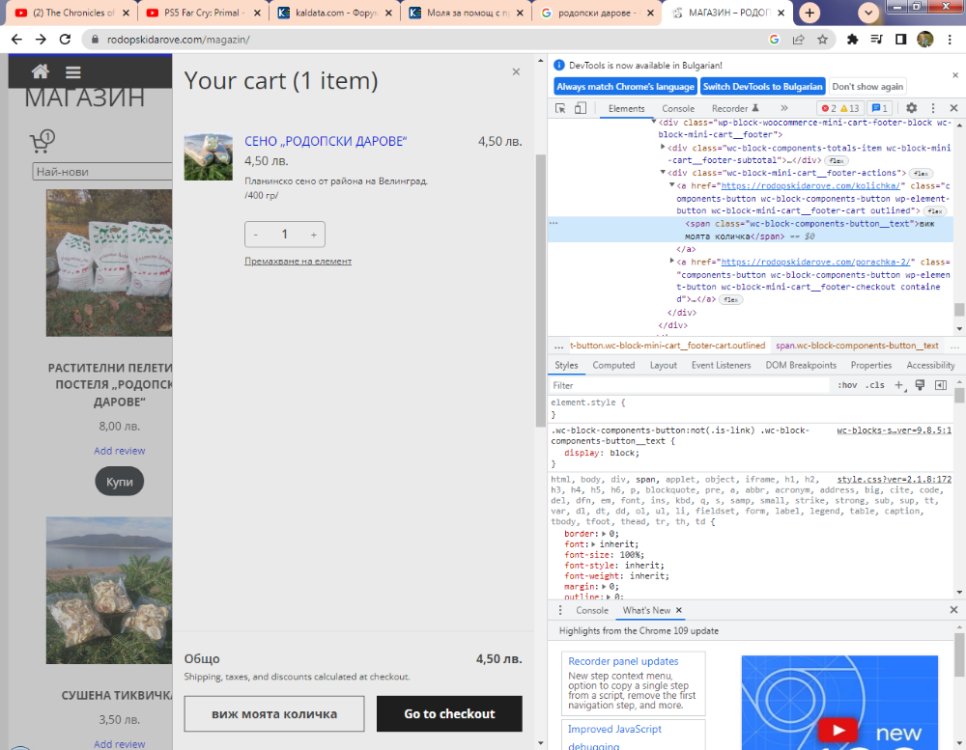Click the issues counter badge
Viewport: 966px width, 750px height.
pos(880,108)
